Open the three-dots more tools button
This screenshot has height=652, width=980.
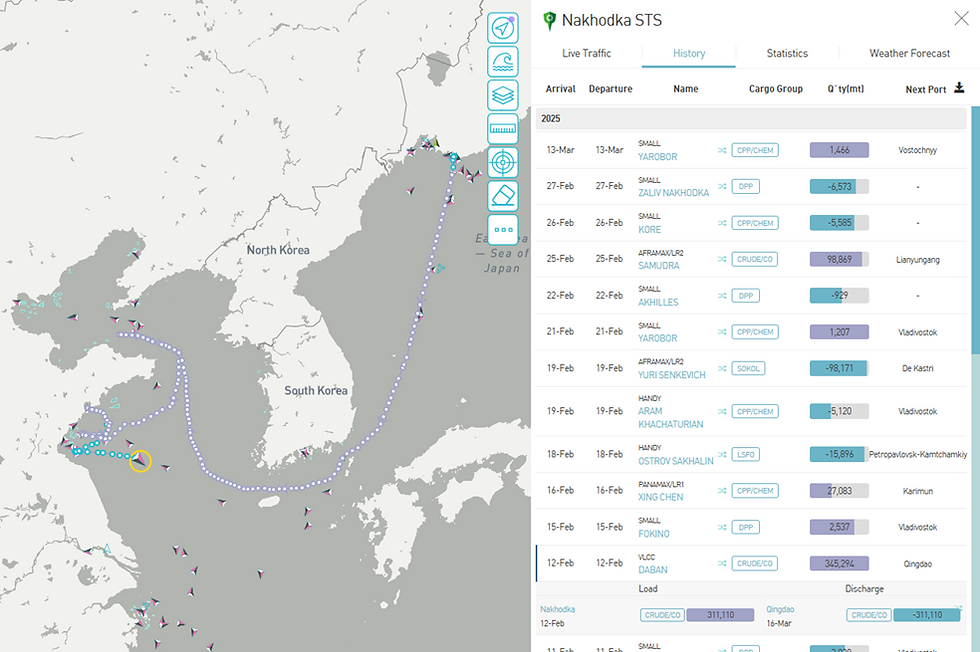503,229
